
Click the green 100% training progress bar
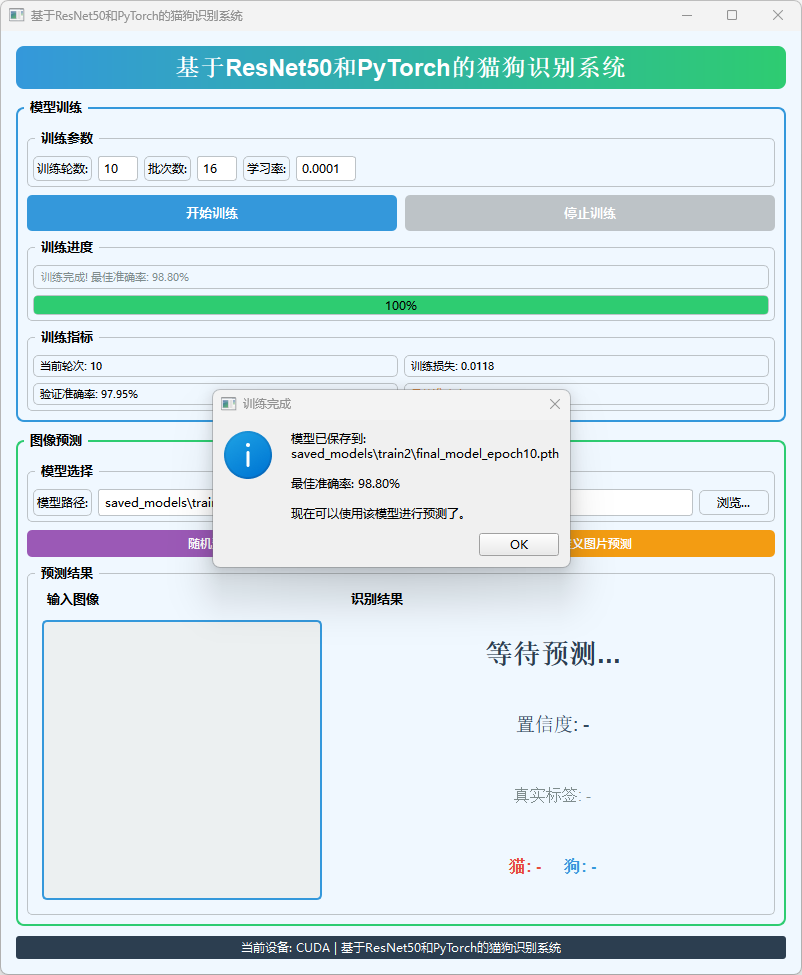pyautogui.click(x=400, y=305)
